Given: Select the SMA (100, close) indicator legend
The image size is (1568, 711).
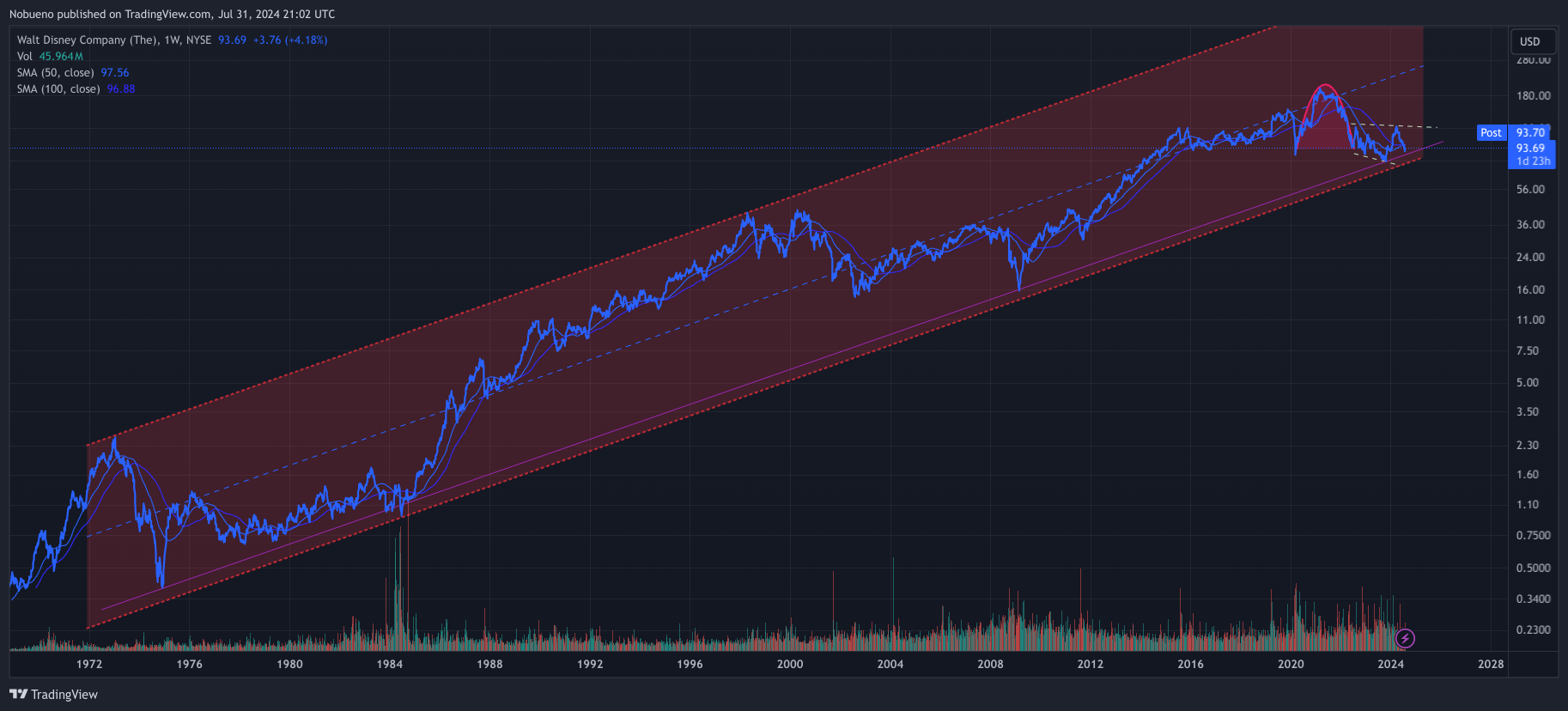Looking at the screenshot, I should (x=58, y=88).
